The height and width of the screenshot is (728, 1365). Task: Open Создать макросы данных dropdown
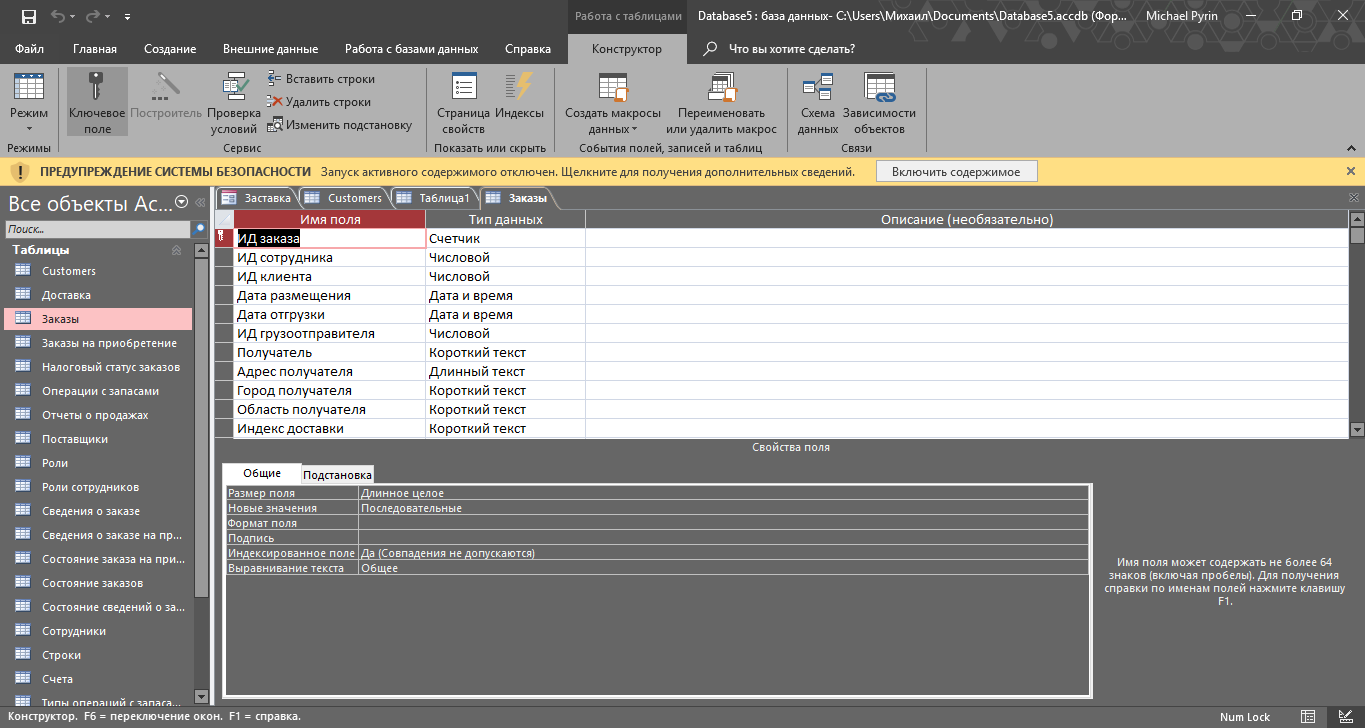613,102
